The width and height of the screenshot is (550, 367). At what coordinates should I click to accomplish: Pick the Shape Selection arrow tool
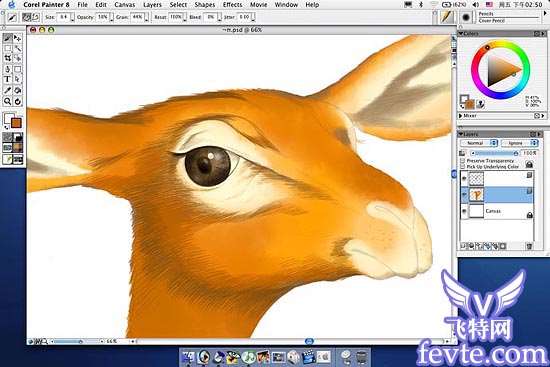(x=18, y=79)
